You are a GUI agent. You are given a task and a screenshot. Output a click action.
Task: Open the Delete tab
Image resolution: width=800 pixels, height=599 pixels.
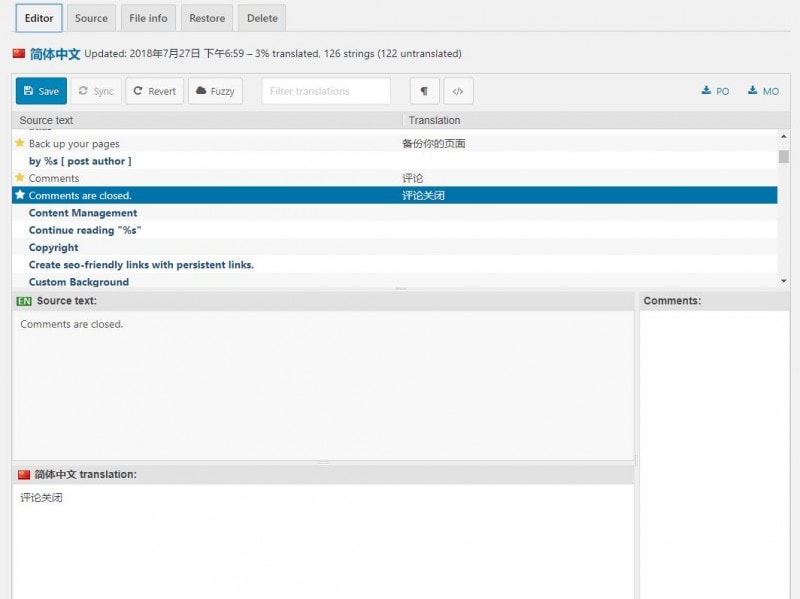coord(262,18)
